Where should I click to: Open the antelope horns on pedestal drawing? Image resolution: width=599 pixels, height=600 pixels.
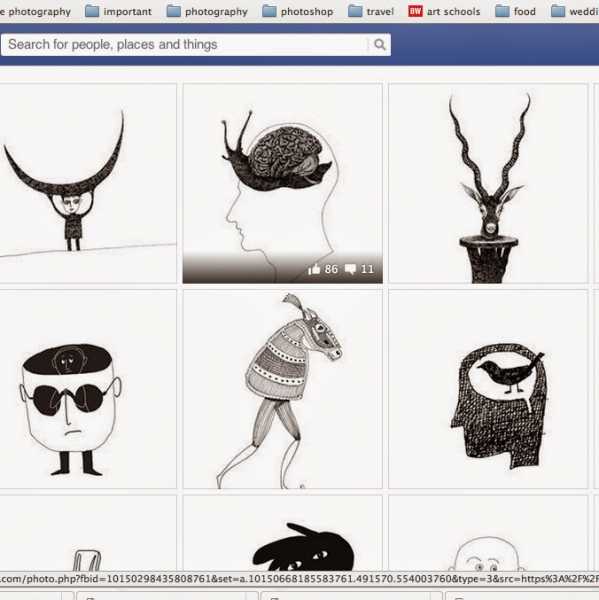point(488,183)
